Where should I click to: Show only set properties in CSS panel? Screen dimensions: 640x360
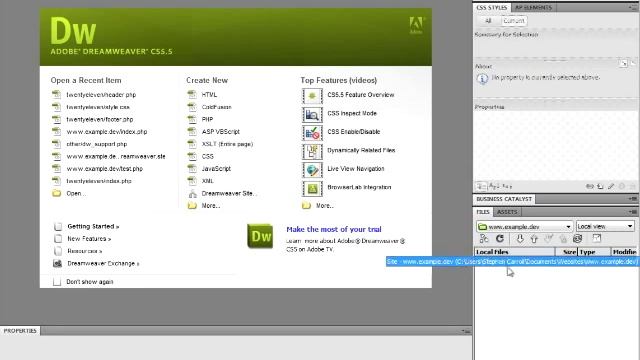507,186
